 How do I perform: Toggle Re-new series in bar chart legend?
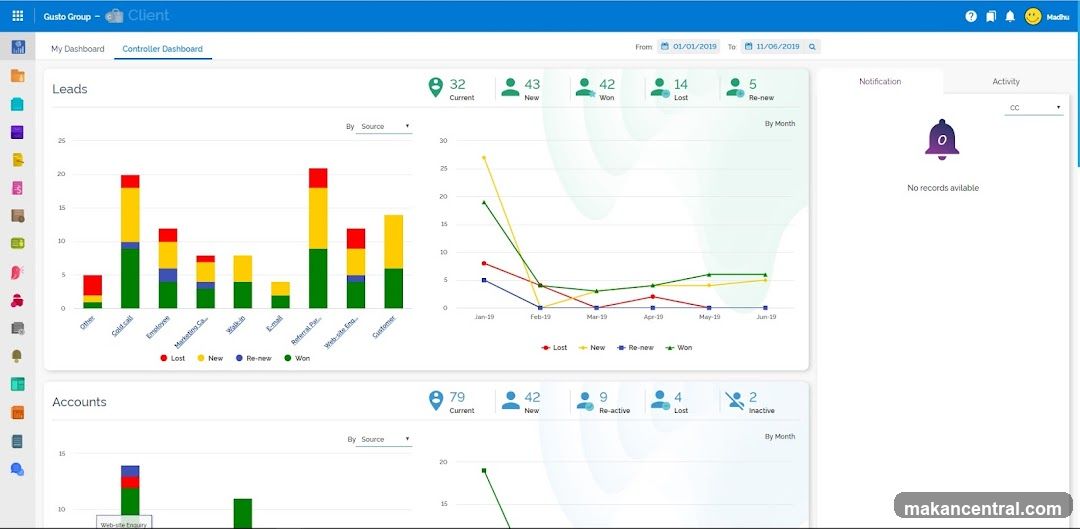tap(253, 358)
